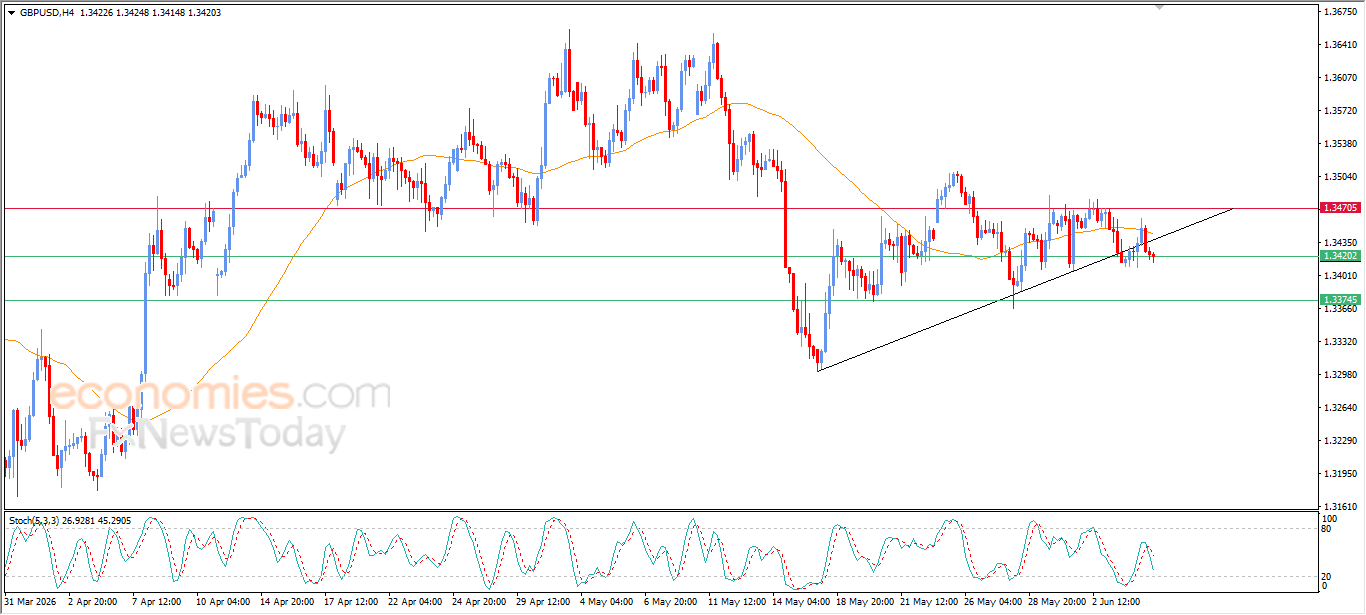Click the 17 Apr 12:00 time label

coord(351,603)
